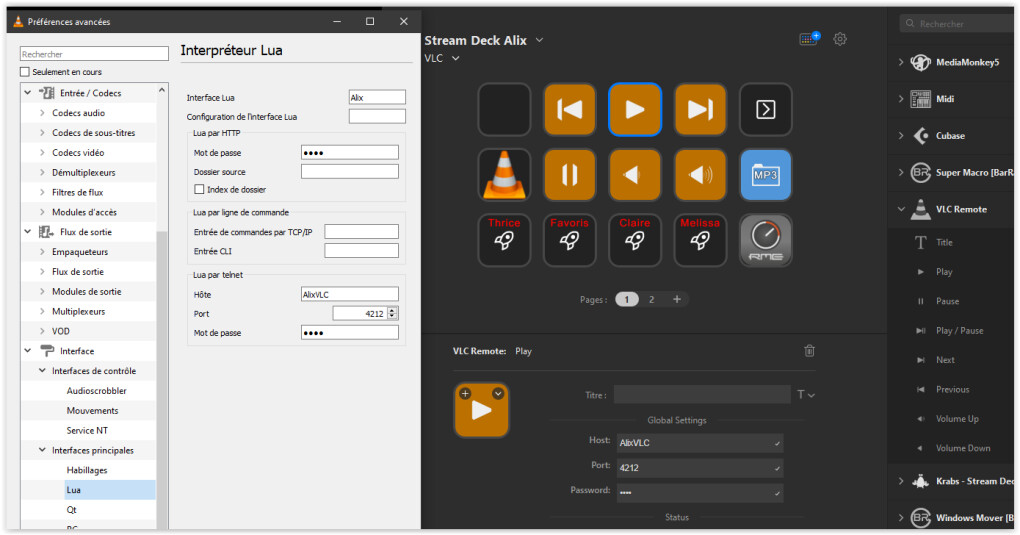Select the empty first key in the grid
The height and width of the screenshot is (535, 1020).
[x=504, y=109]
